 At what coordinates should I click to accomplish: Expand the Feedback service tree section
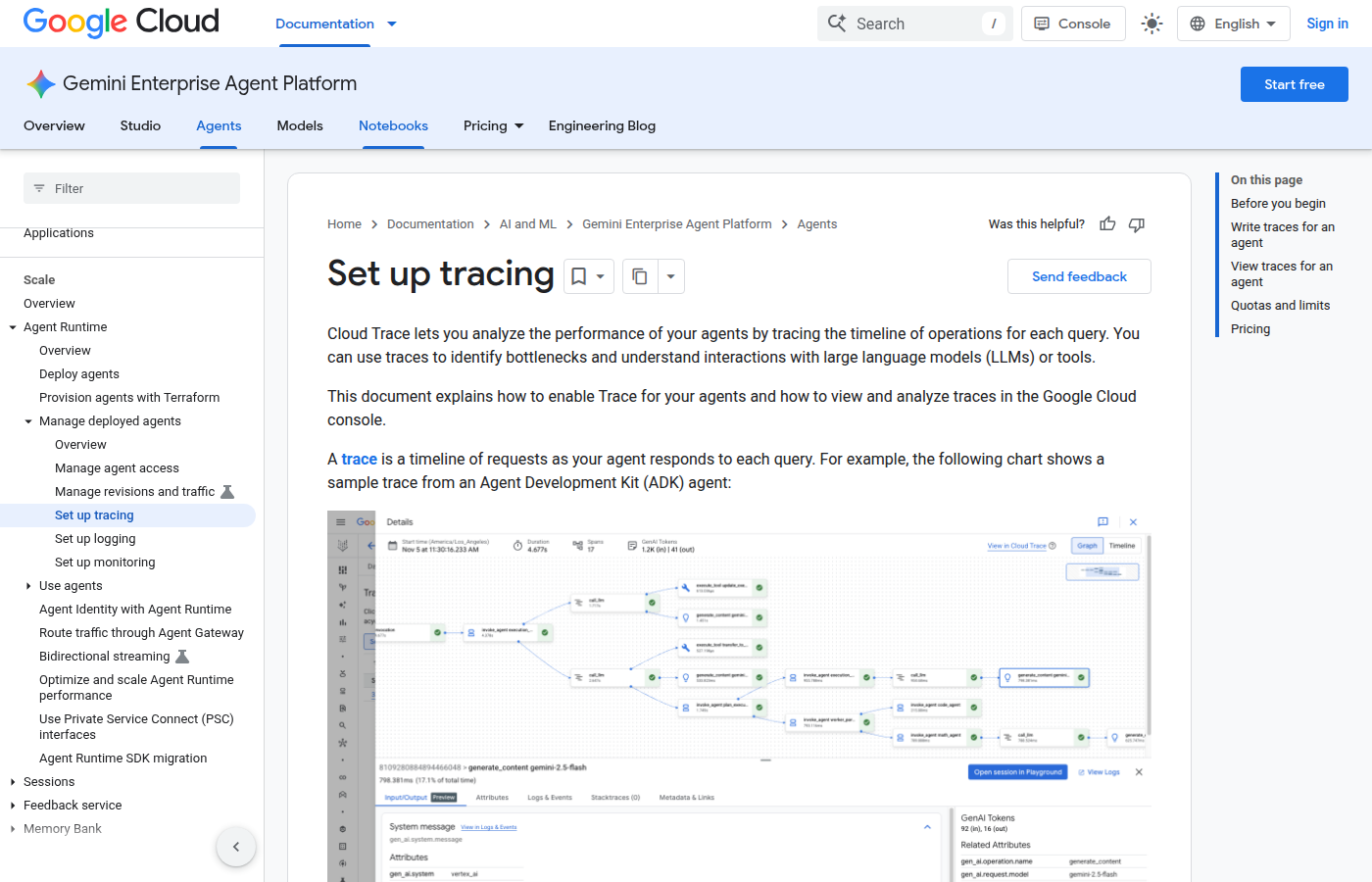click(x=13, y=806)
